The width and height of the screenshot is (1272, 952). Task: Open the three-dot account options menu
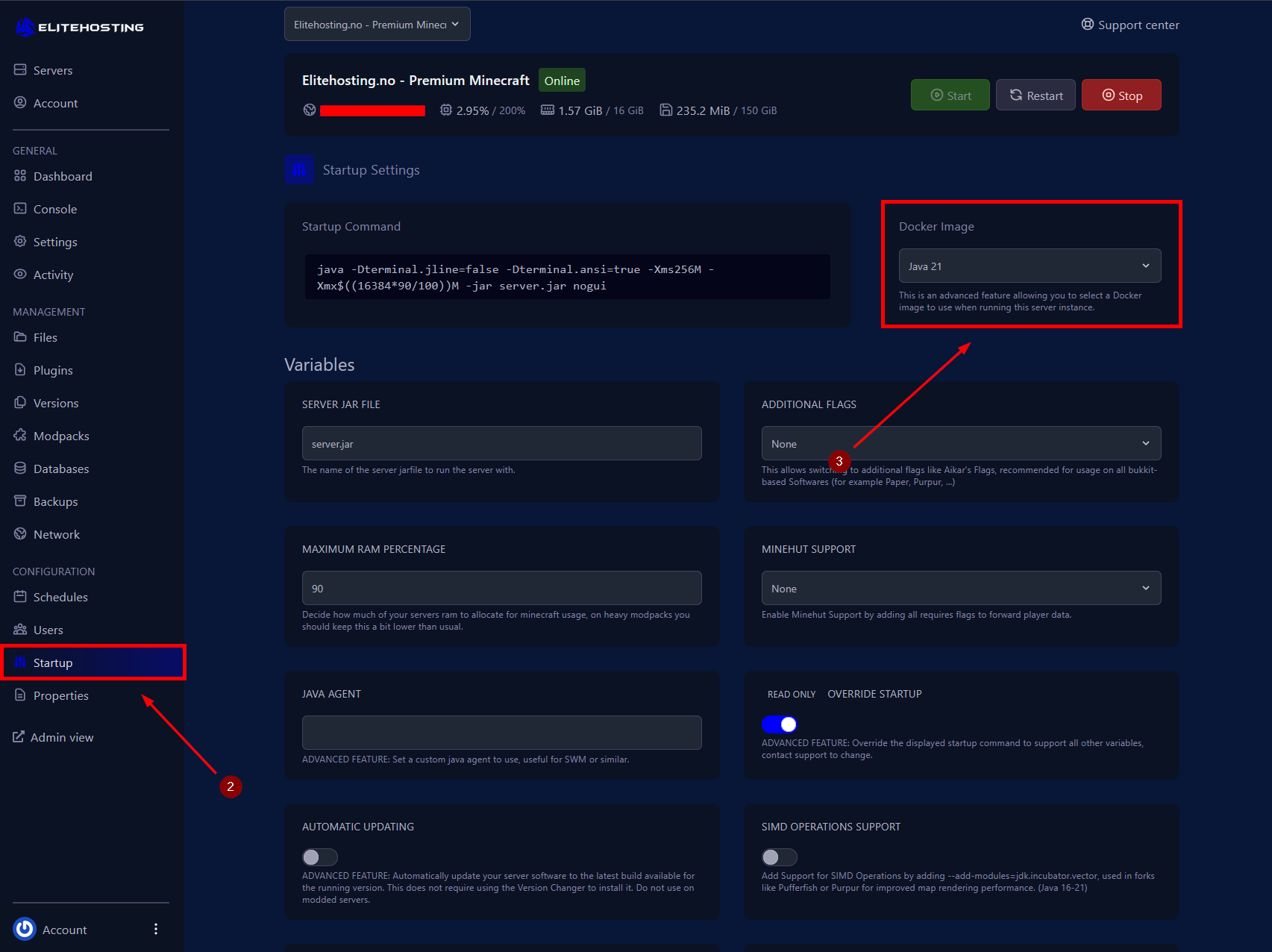pos(156,929)
